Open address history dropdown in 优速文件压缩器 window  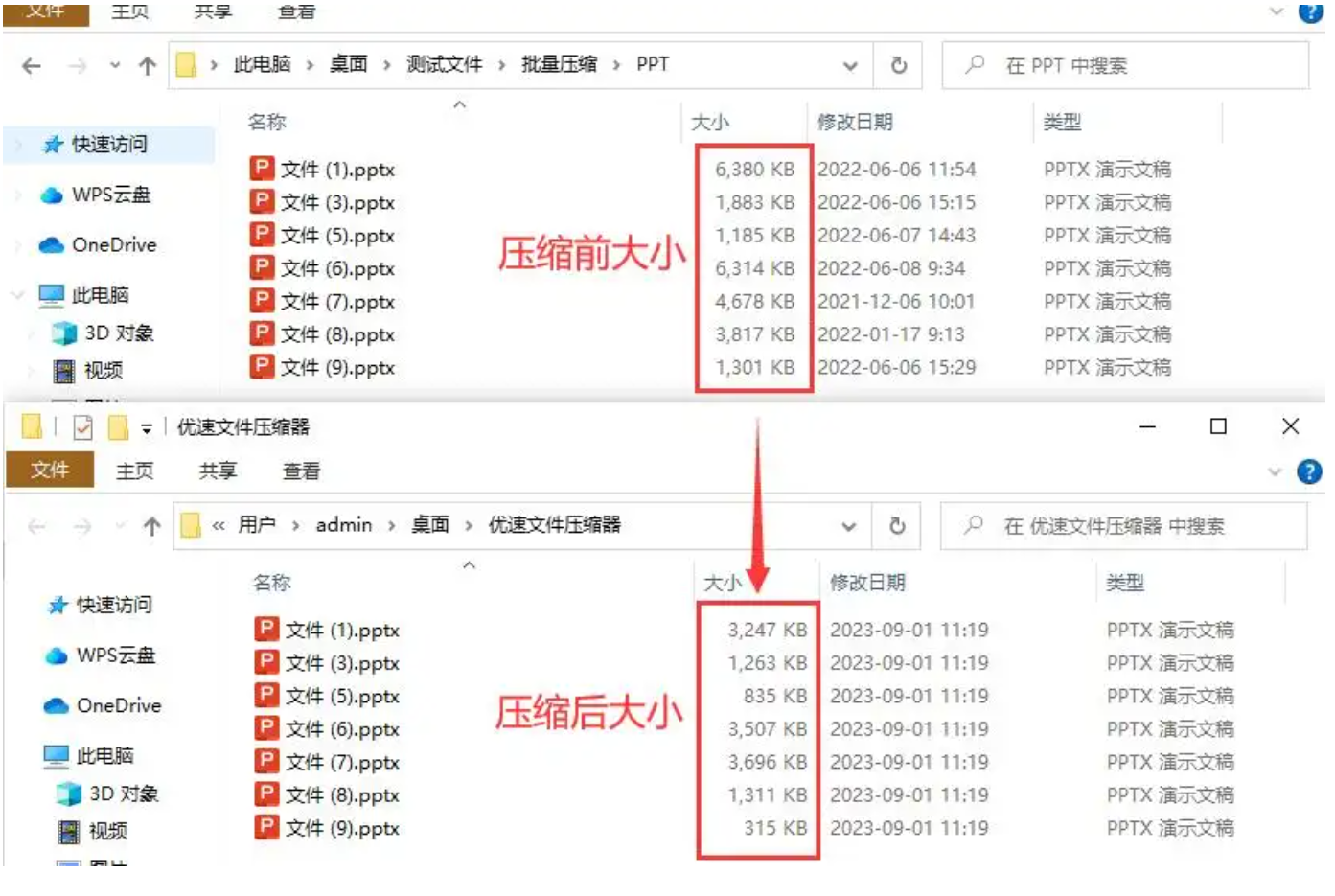[849, 526]
